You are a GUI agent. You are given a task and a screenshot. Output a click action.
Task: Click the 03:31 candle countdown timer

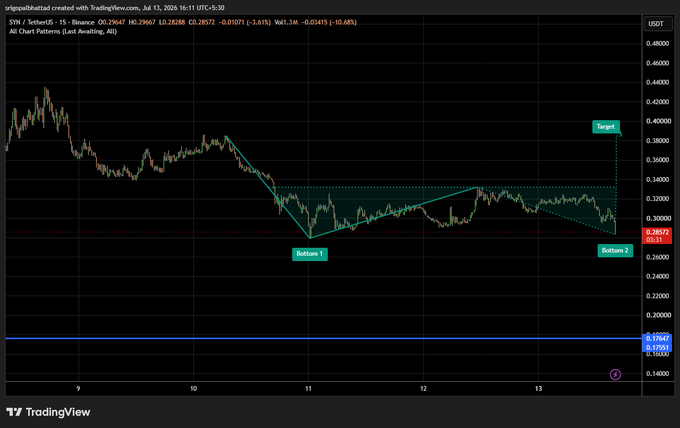654,239
